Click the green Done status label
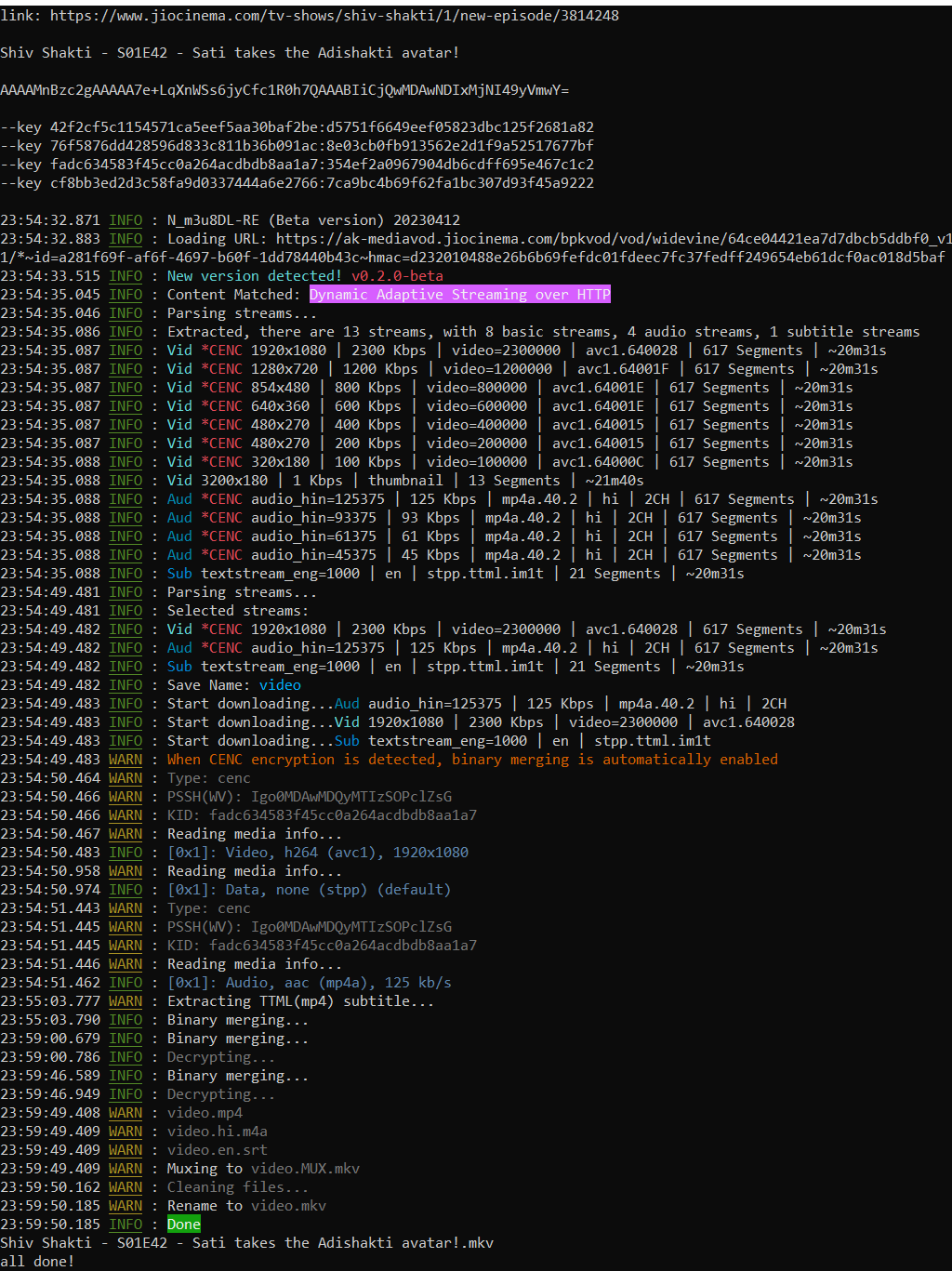Screen dimensions: 952x1271 [x=183, y=1225]
